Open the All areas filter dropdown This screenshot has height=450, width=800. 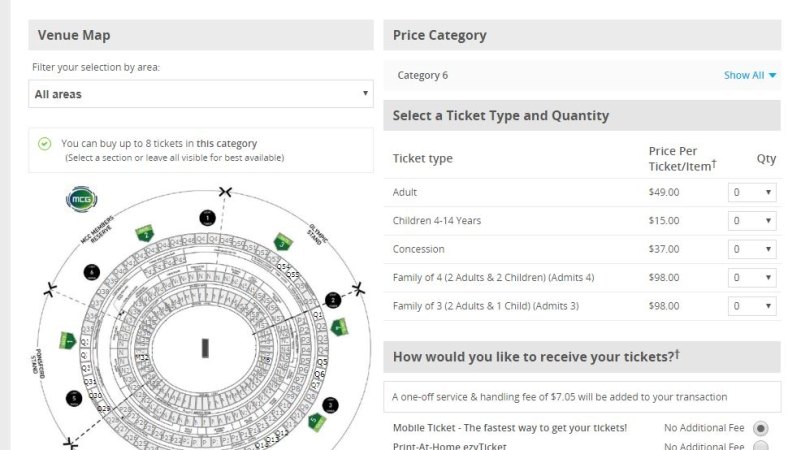pyautogui.click(x=201, y=94)
